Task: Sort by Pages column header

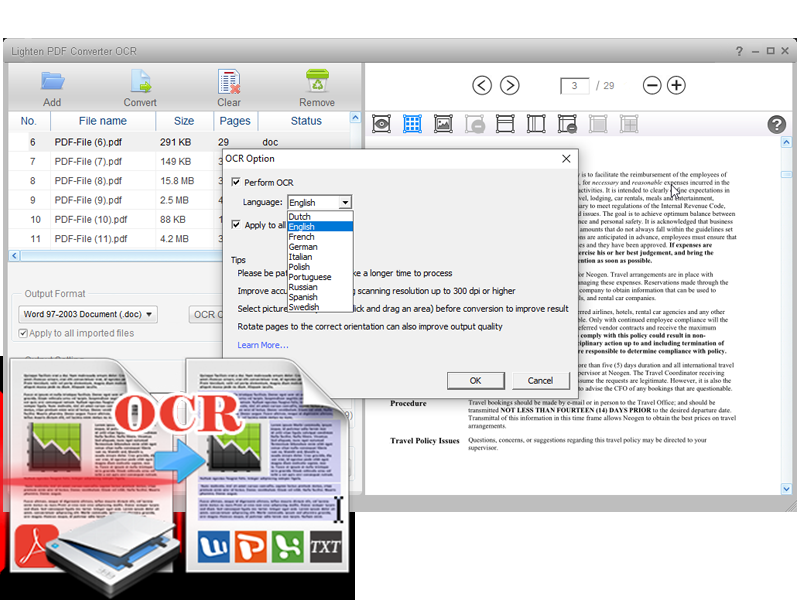Action: click(x=235, y=121)
